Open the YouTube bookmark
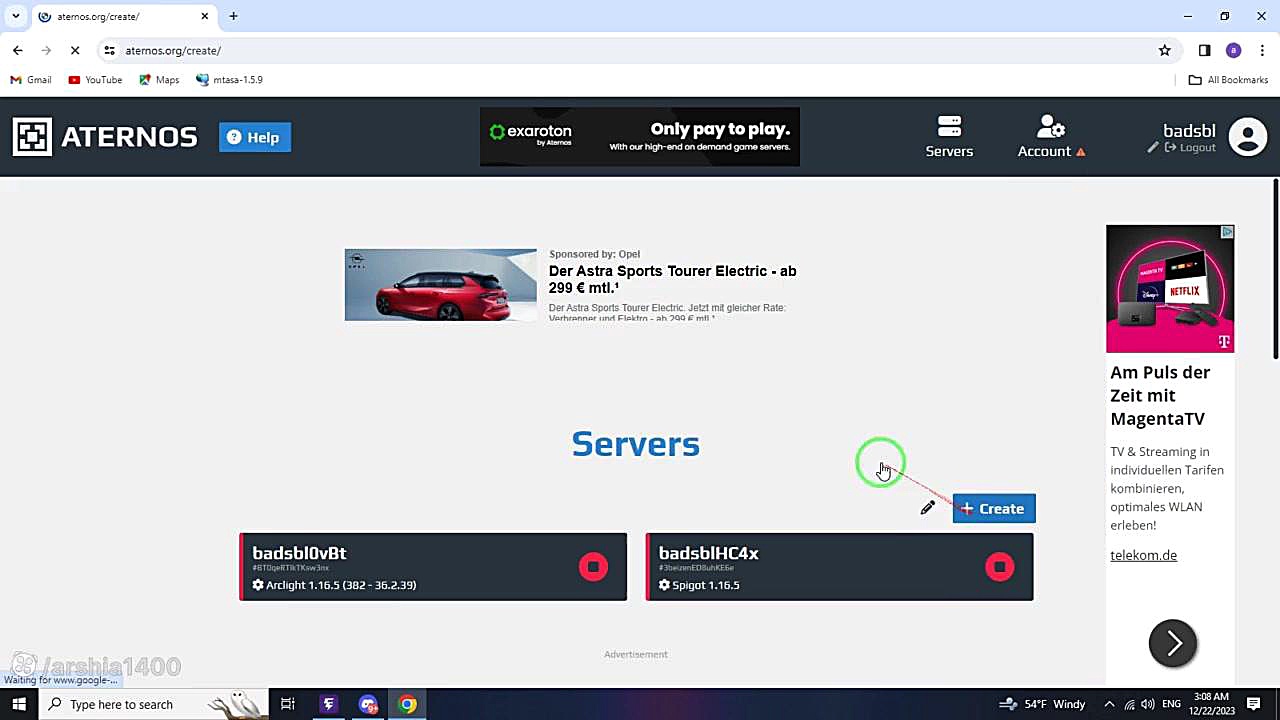This screenshot has width=1280, height=720. click(95, 80)
